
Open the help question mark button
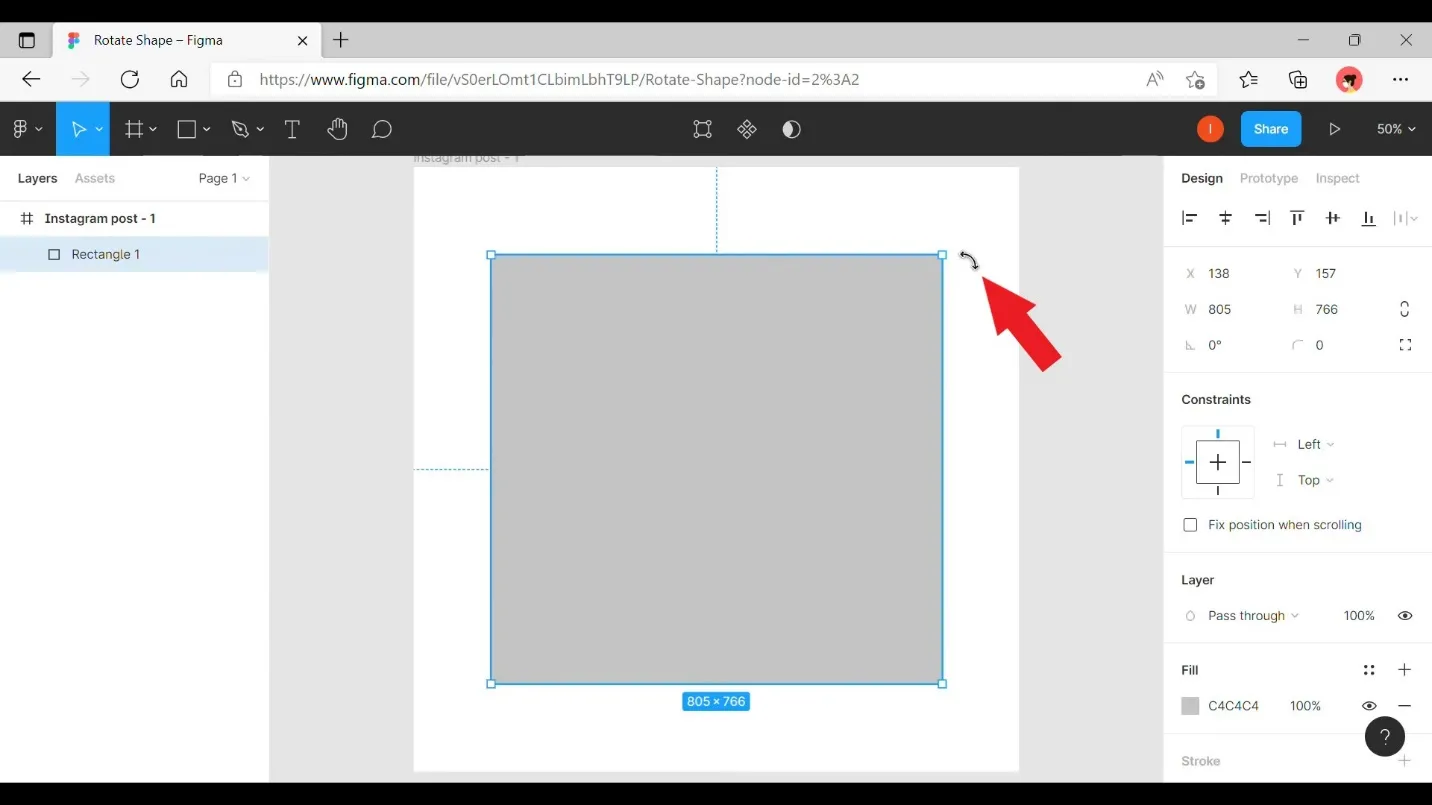1384,737
